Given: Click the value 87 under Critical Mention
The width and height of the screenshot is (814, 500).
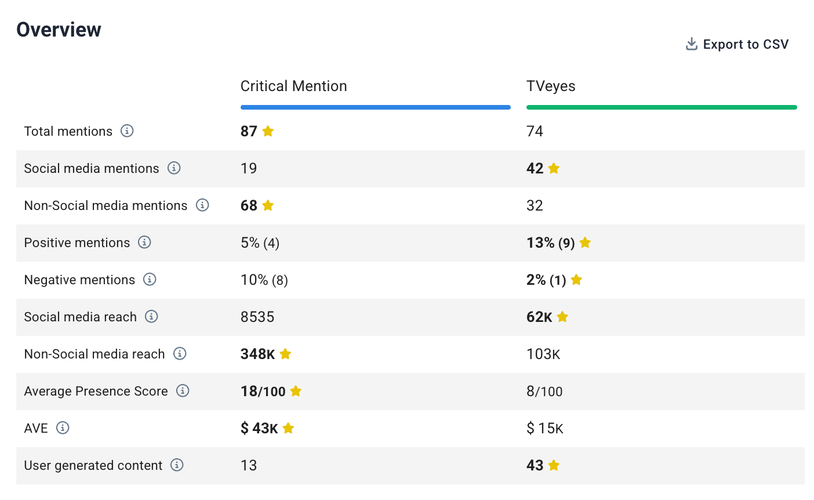Looking at the screenshot, I should click(x=249, y=131).
